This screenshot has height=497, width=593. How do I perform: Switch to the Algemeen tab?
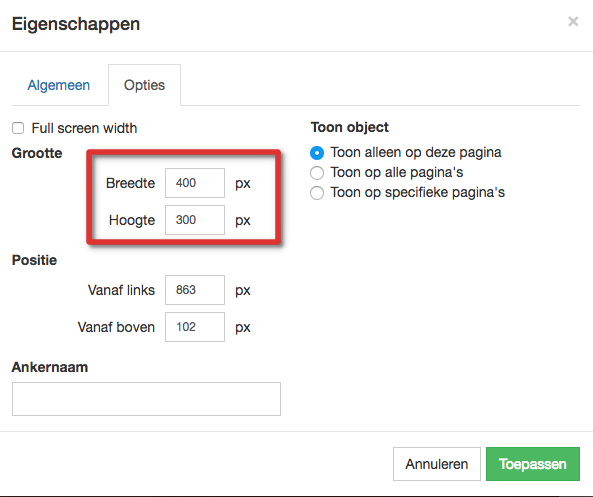pyautogui.click(x=59, y=85)
